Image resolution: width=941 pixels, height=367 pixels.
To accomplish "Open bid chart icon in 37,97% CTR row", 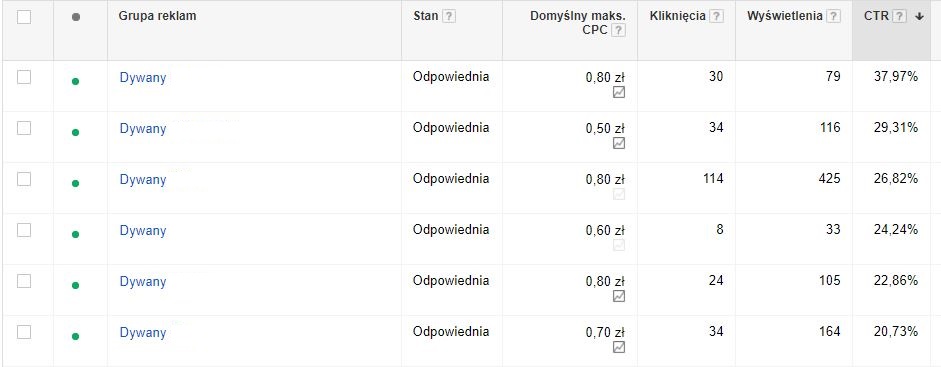I will point(619,92).
